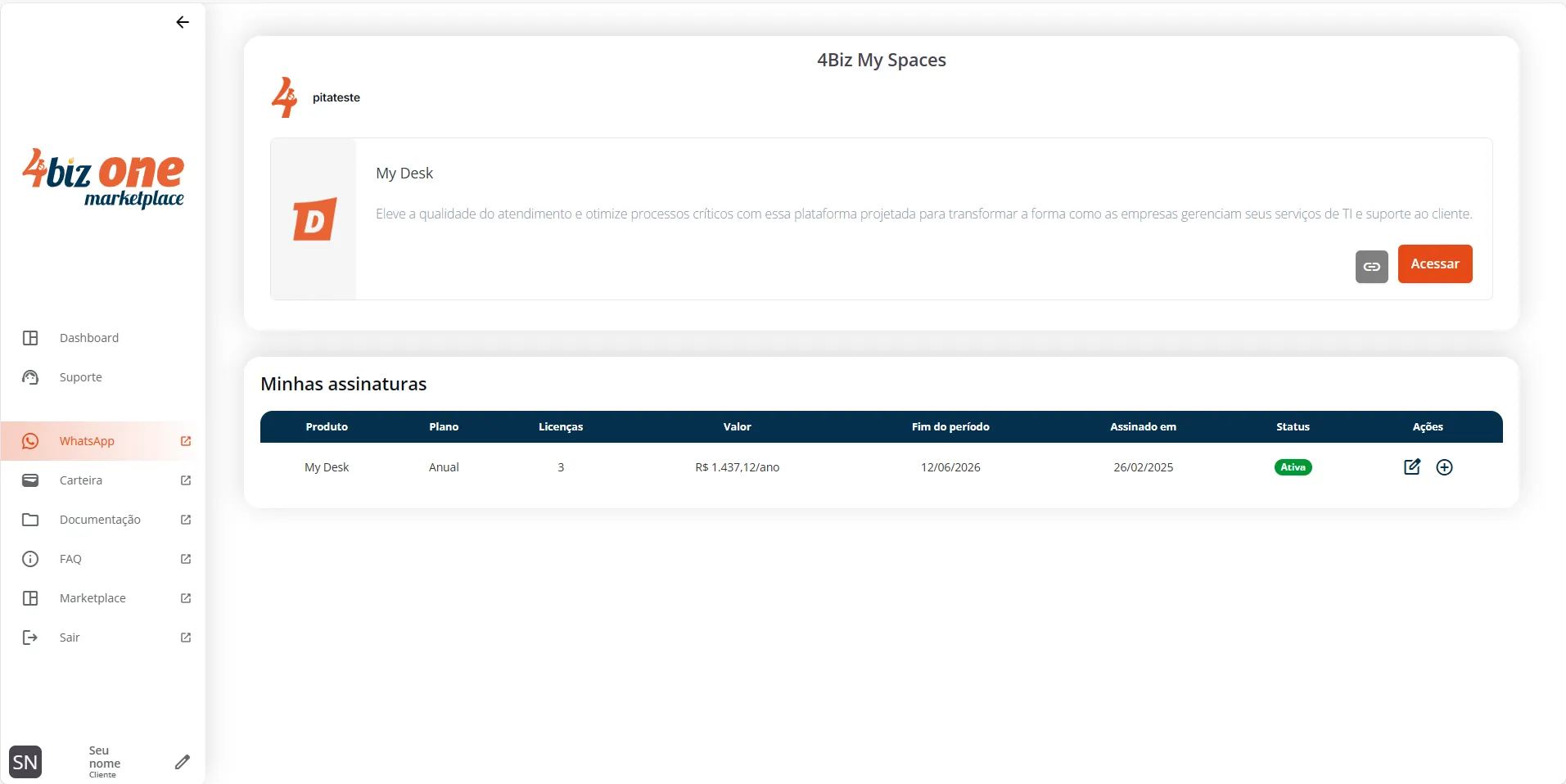
Task: Click the Suporte headset icon
Action: click(x=30, y=377)
